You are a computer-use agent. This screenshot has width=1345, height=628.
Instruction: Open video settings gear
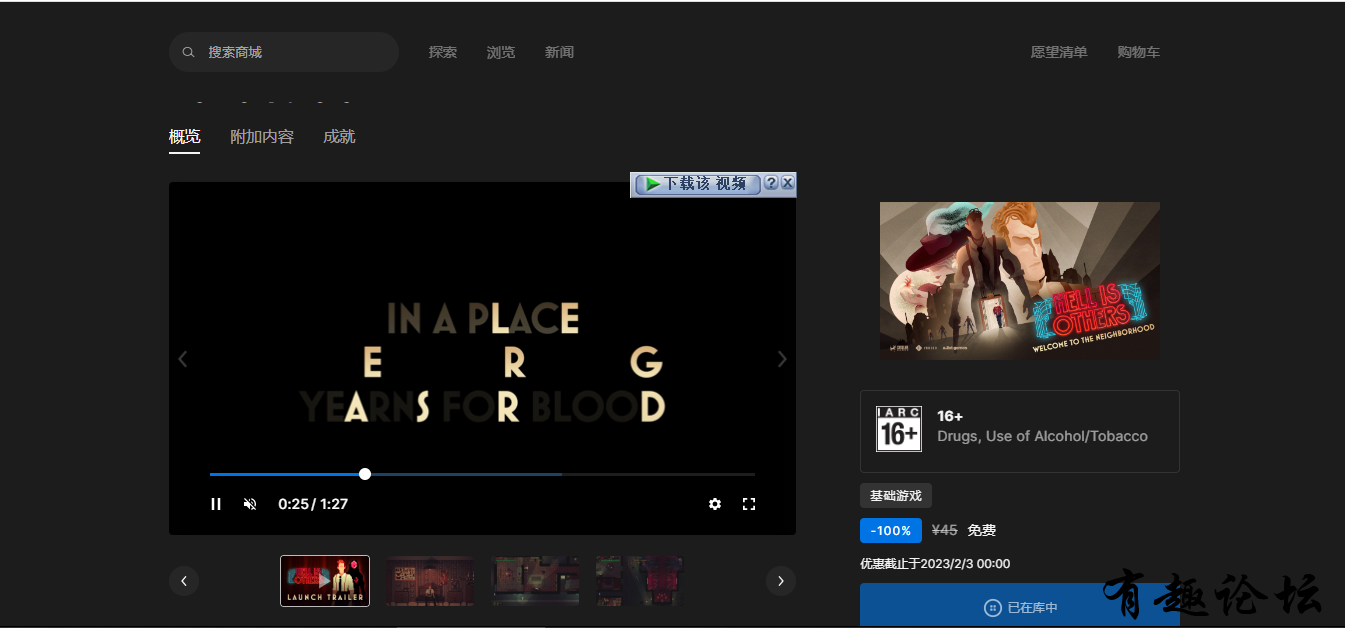click(x=715, y=504)
